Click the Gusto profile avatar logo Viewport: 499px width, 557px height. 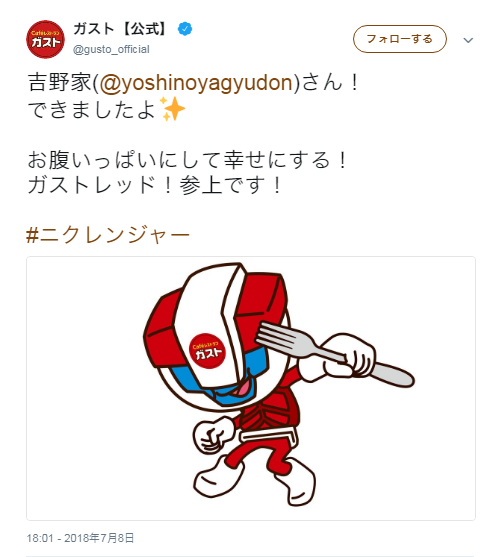pyautogui.click(x=45, y=39)
